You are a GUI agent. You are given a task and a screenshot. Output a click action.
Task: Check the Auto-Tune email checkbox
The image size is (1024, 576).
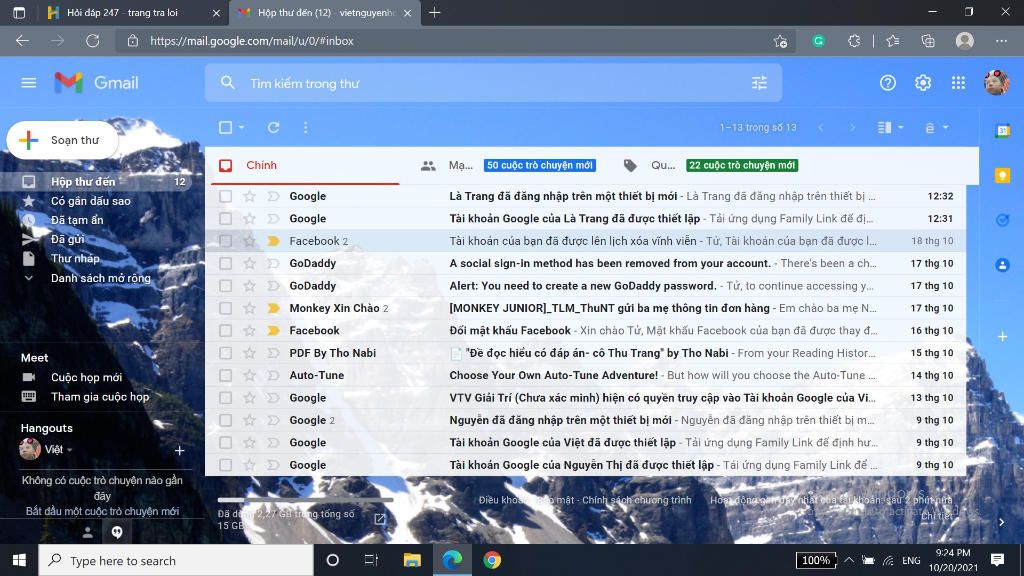point(225,376)
